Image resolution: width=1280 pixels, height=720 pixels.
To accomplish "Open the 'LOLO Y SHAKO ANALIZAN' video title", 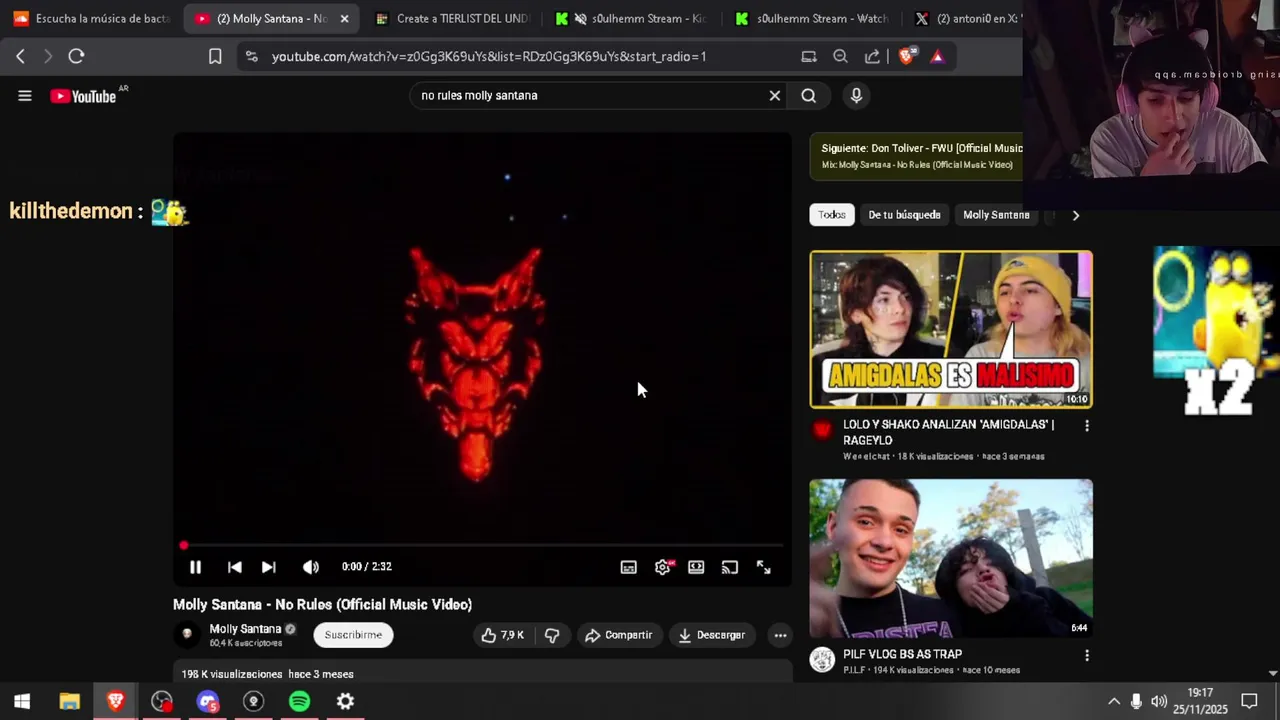I will click(x=948, y=432).
